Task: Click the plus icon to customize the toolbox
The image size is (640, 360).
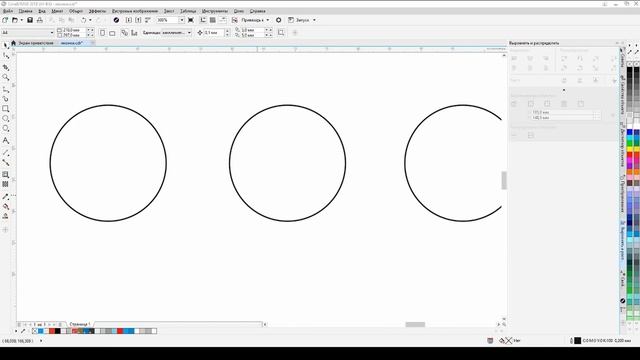Action: [x=6, y=230]
